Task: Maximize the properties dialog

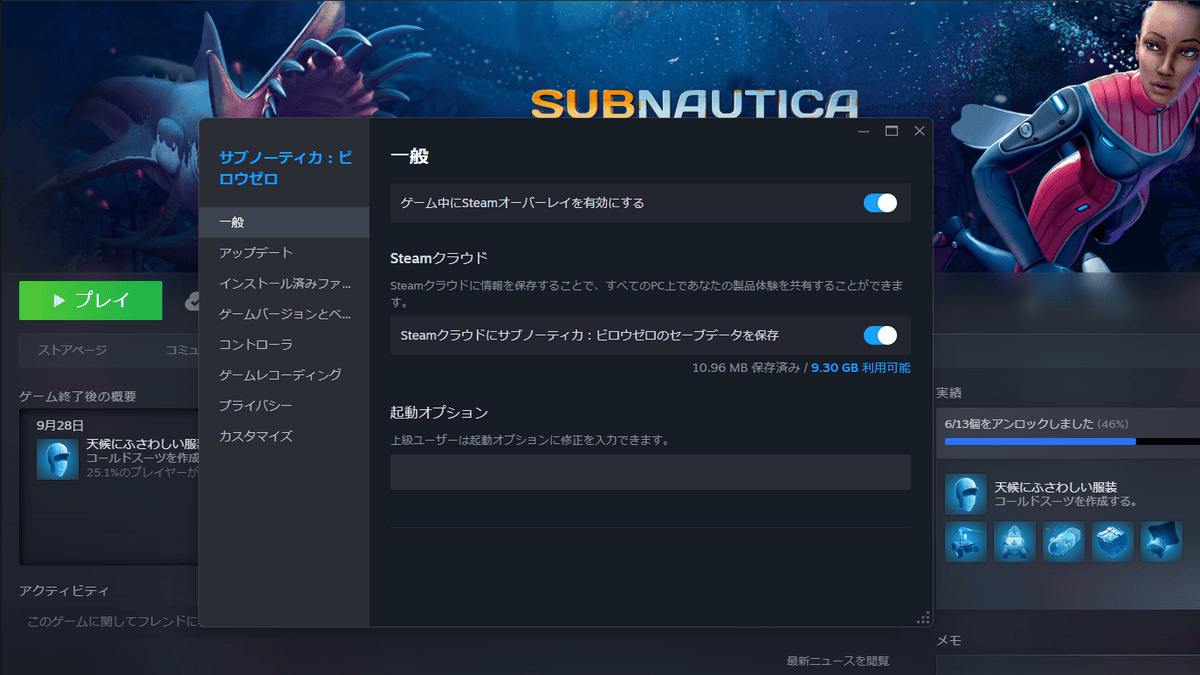Action: pyautogui.click(x=892, y=131)
